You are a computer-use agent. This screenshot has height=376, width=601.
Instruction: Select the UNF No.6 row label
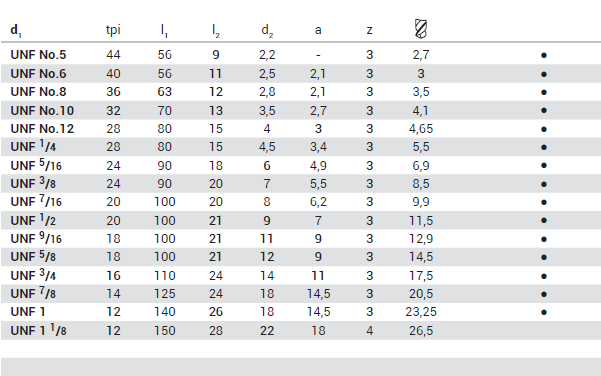[x=38, y=74]
